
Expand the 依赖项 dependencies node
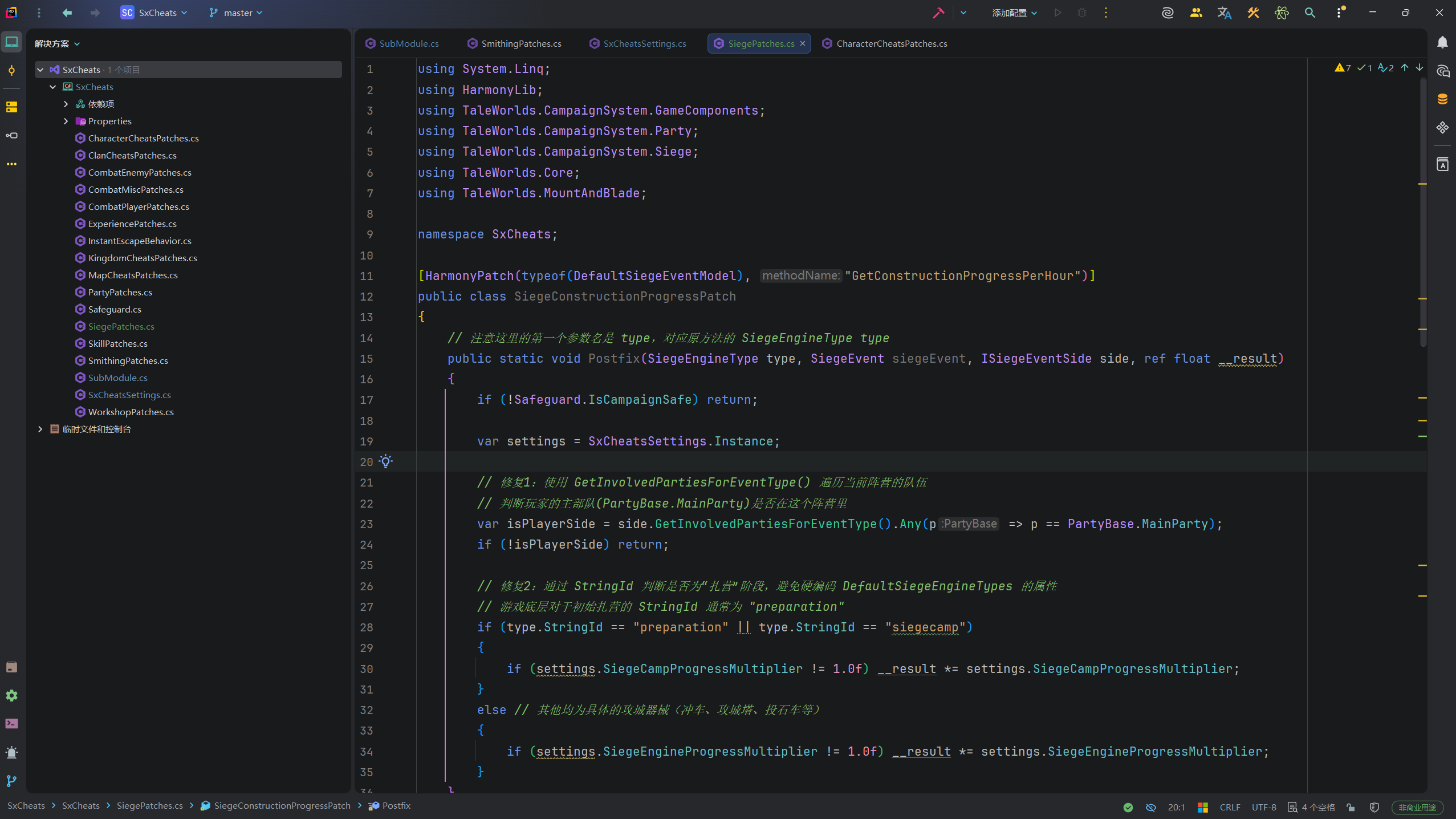click(66, 104)
